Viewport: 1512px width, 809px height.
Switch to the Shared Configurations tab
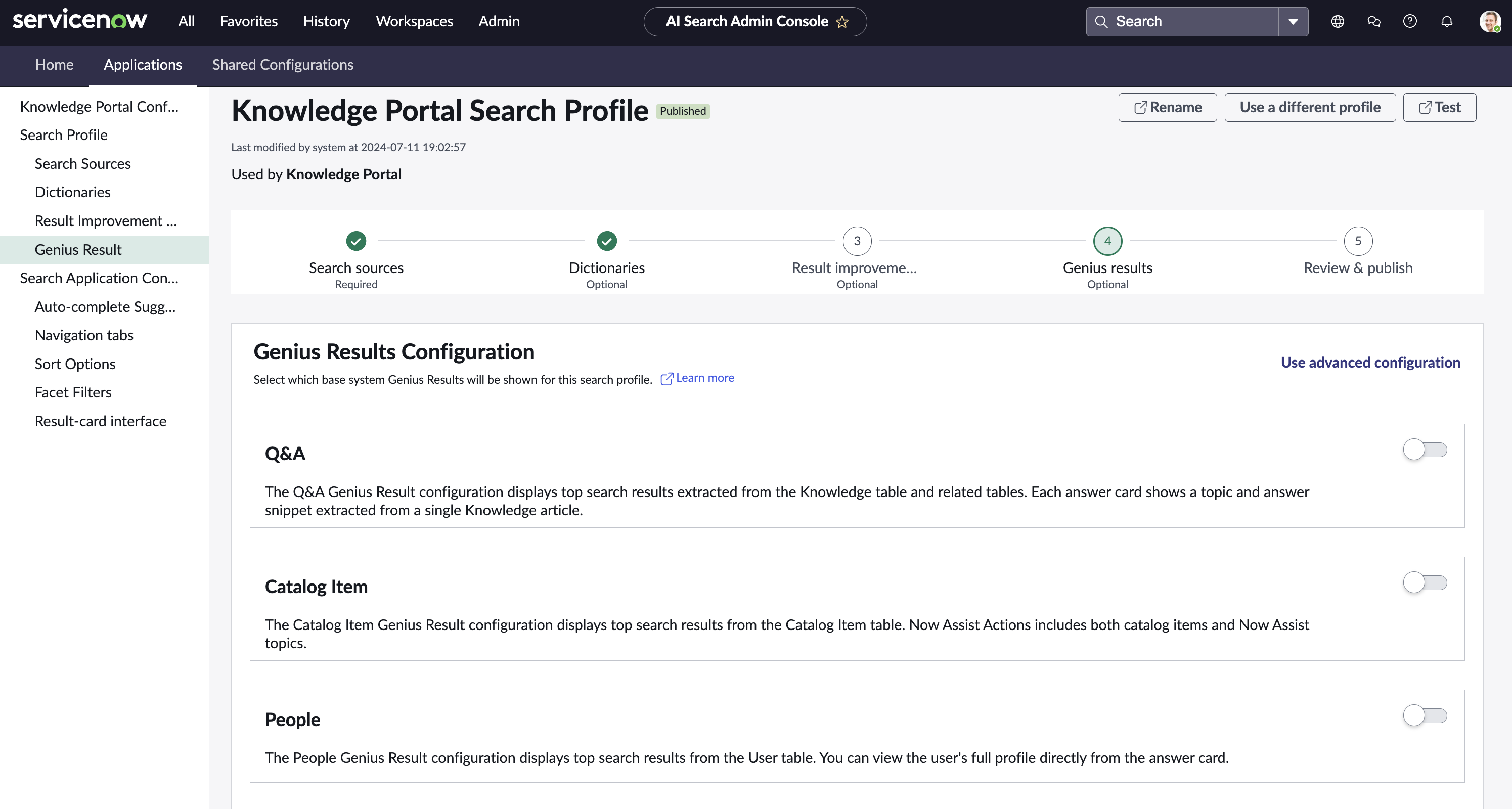point(282,65)
